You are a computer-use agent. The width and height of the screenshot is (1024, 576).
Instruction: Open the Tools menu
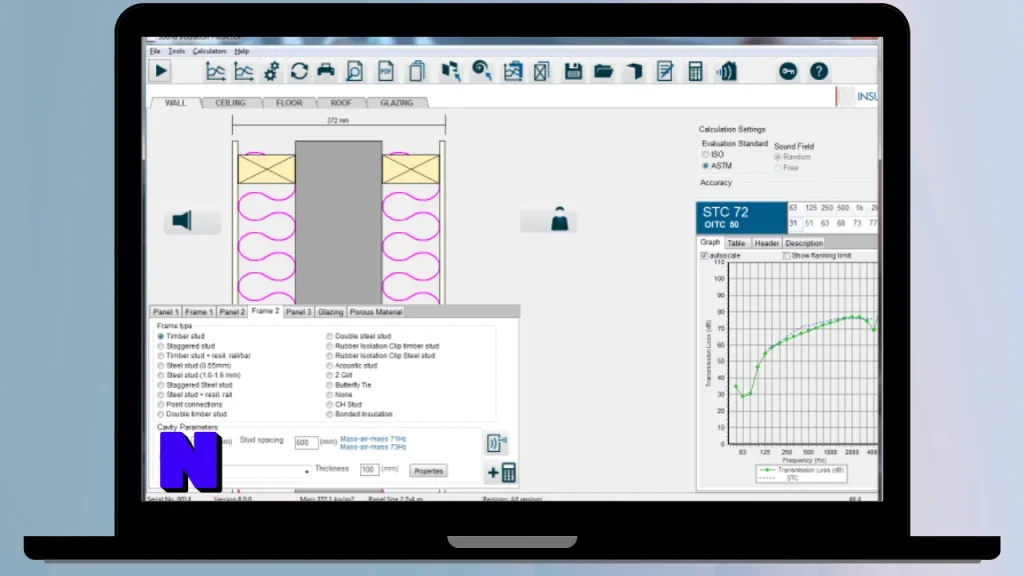click(176, 51)
